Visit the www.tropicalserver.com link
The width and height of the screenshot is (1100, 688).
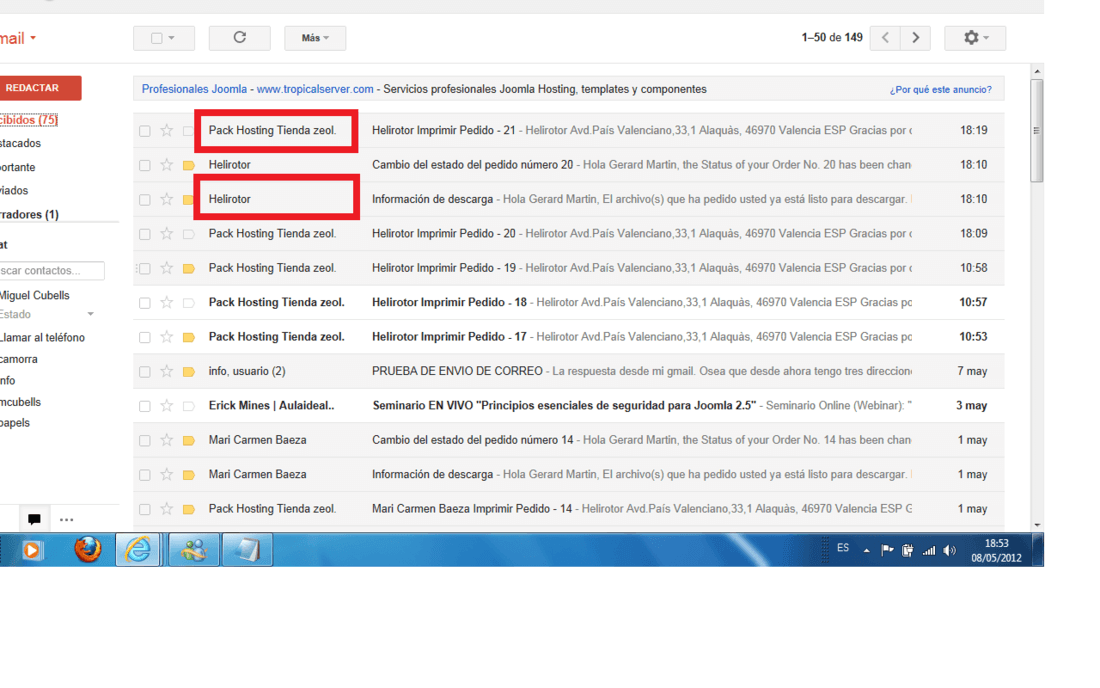coord(315,89)
